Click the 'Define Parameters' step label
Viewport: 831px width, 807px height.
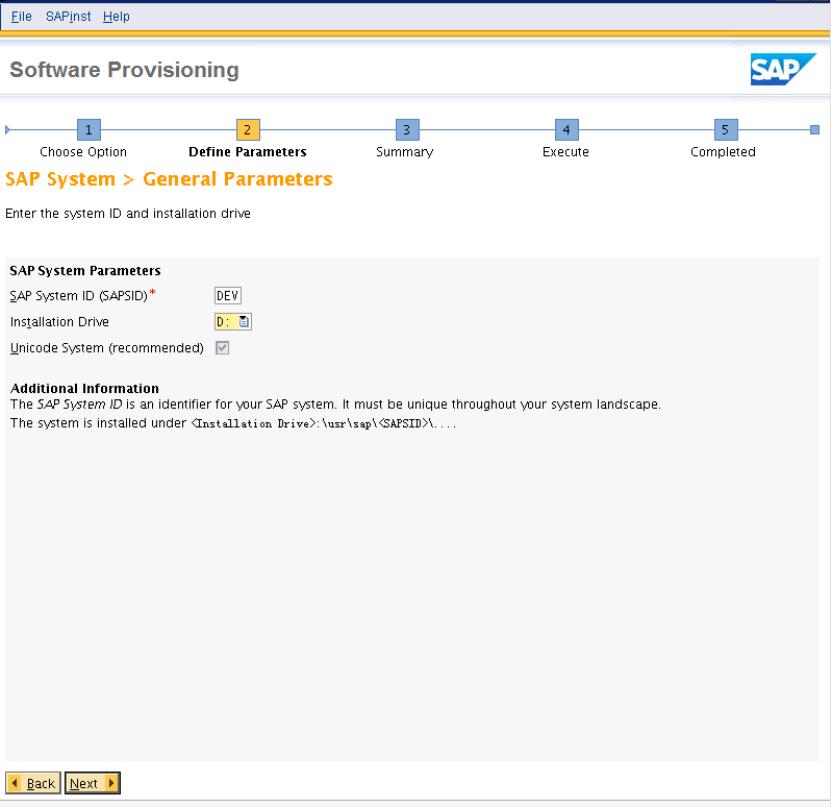(x=247, y=152)
